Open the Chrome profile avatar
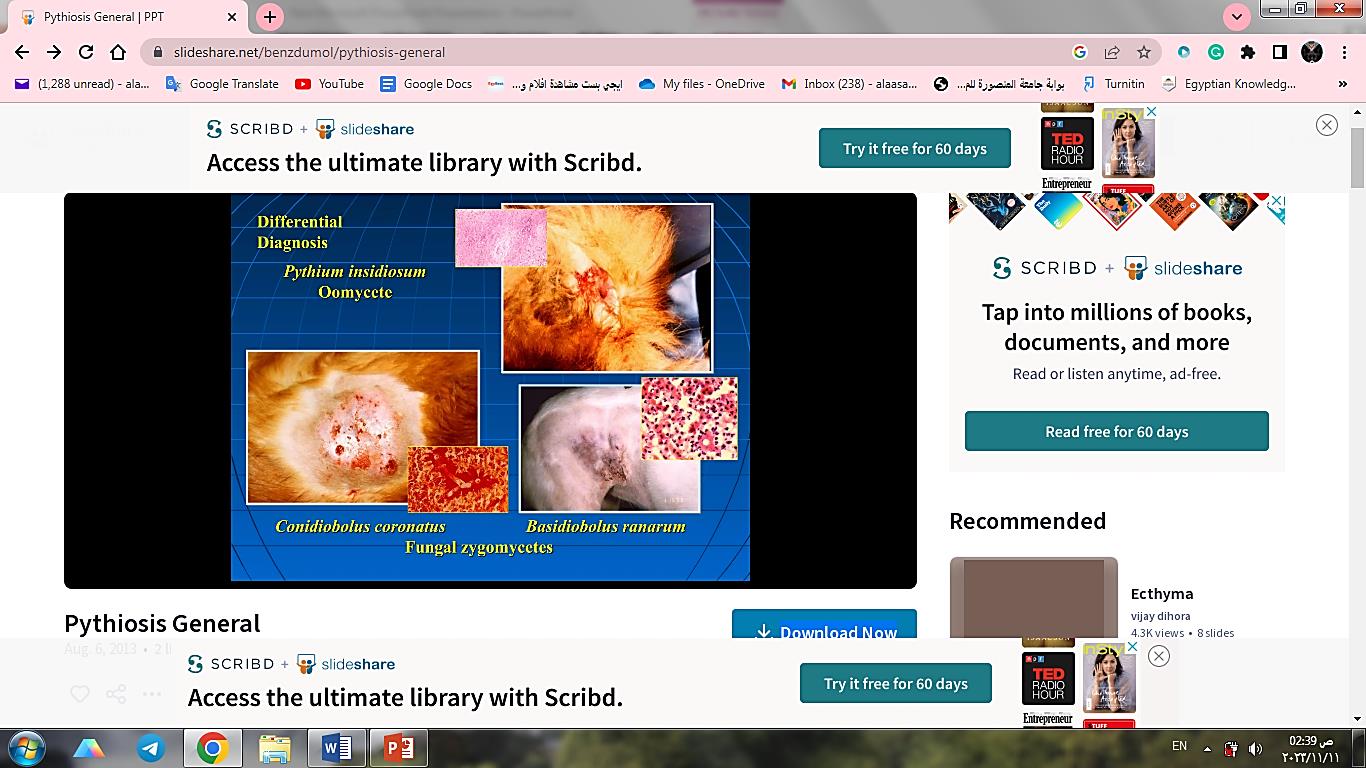 pos(1312,52)
